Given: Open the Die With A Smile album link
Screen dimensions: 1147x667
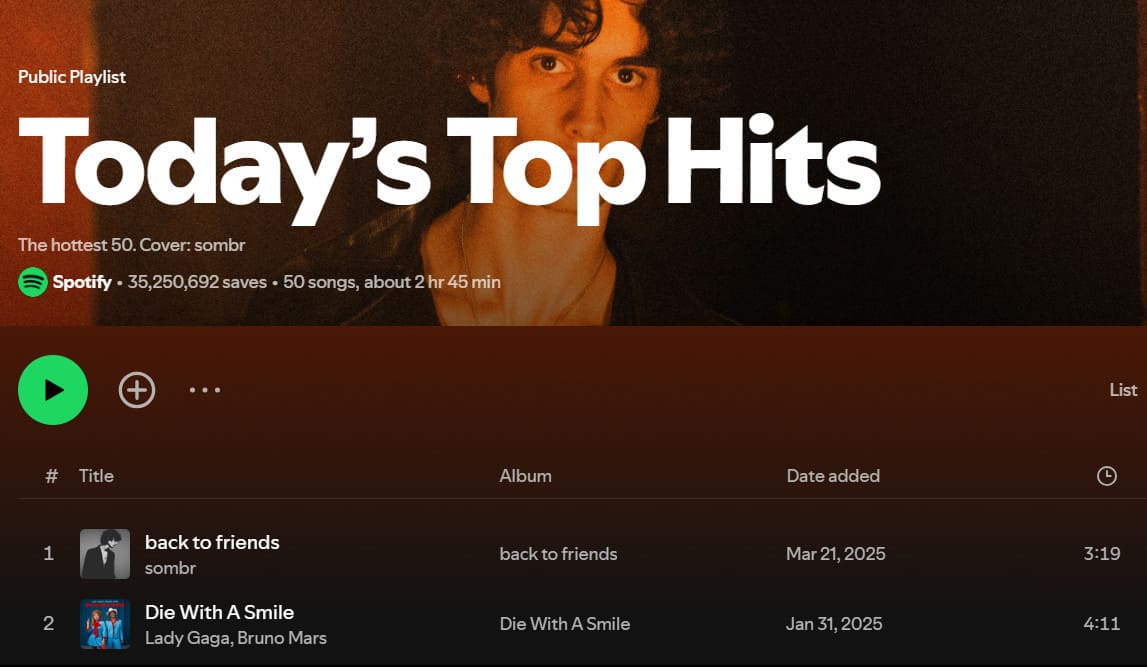Looking at the screenshot, I should pyautogui.click(x=564, y=624).
